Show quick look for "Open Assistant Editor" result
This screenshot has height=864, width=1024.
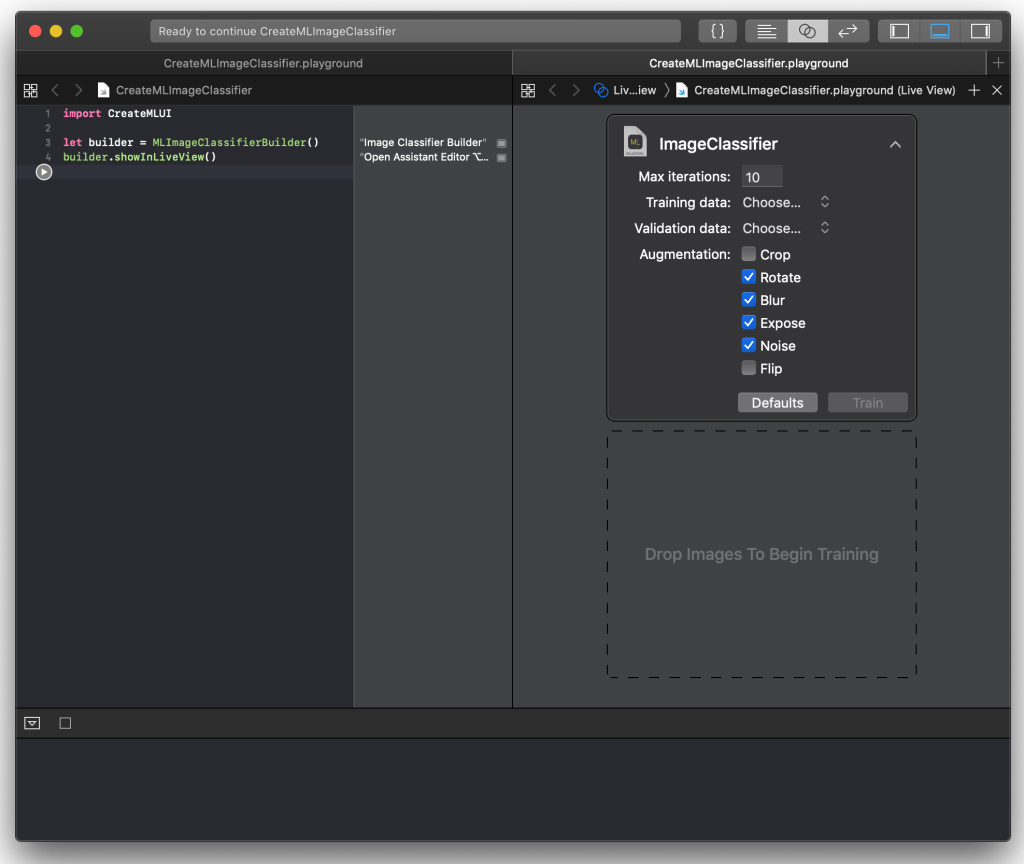(x=502, y=157)
